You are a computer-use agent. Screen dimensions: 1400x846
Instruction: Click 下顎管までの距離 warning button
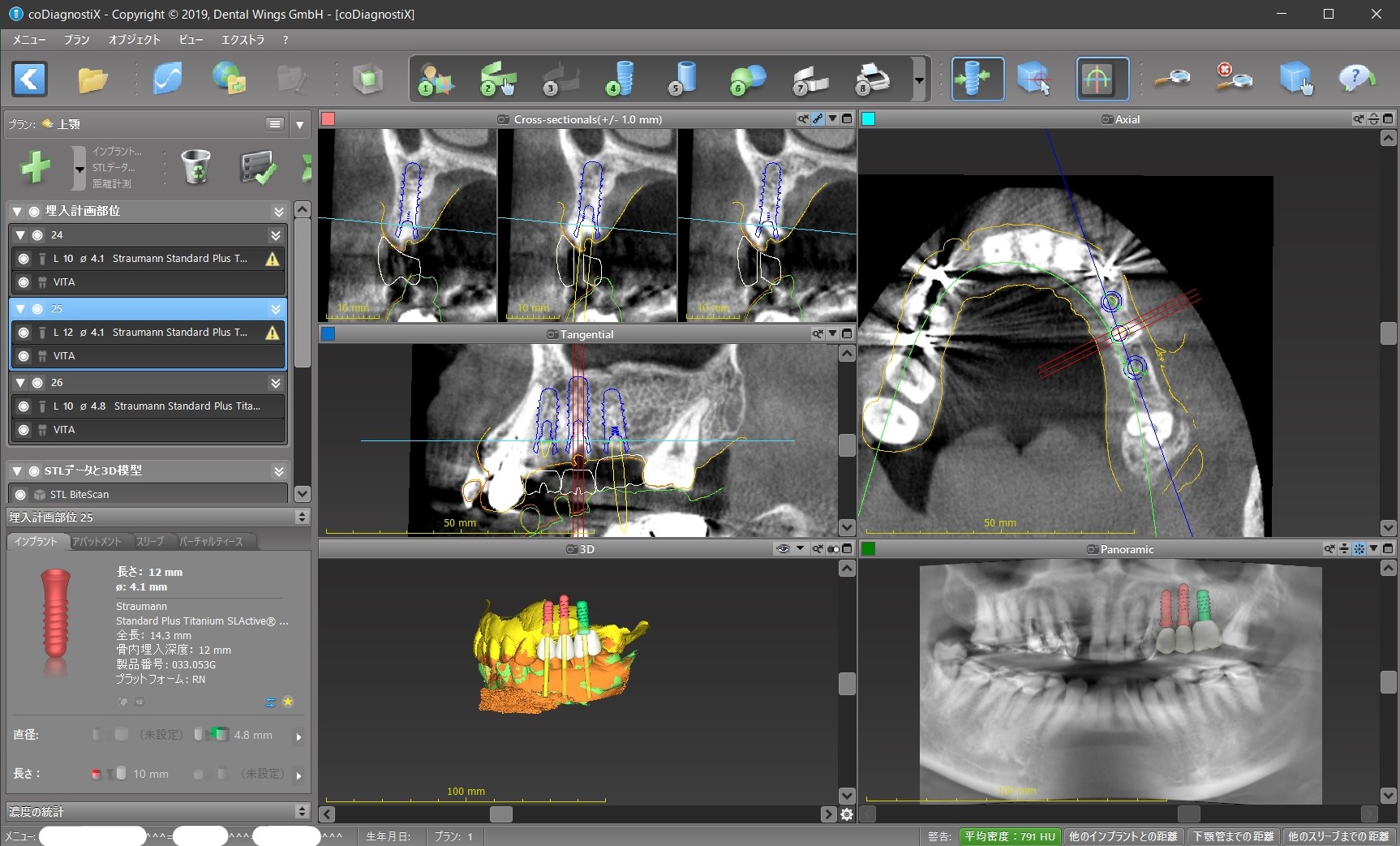[1233, 836]
